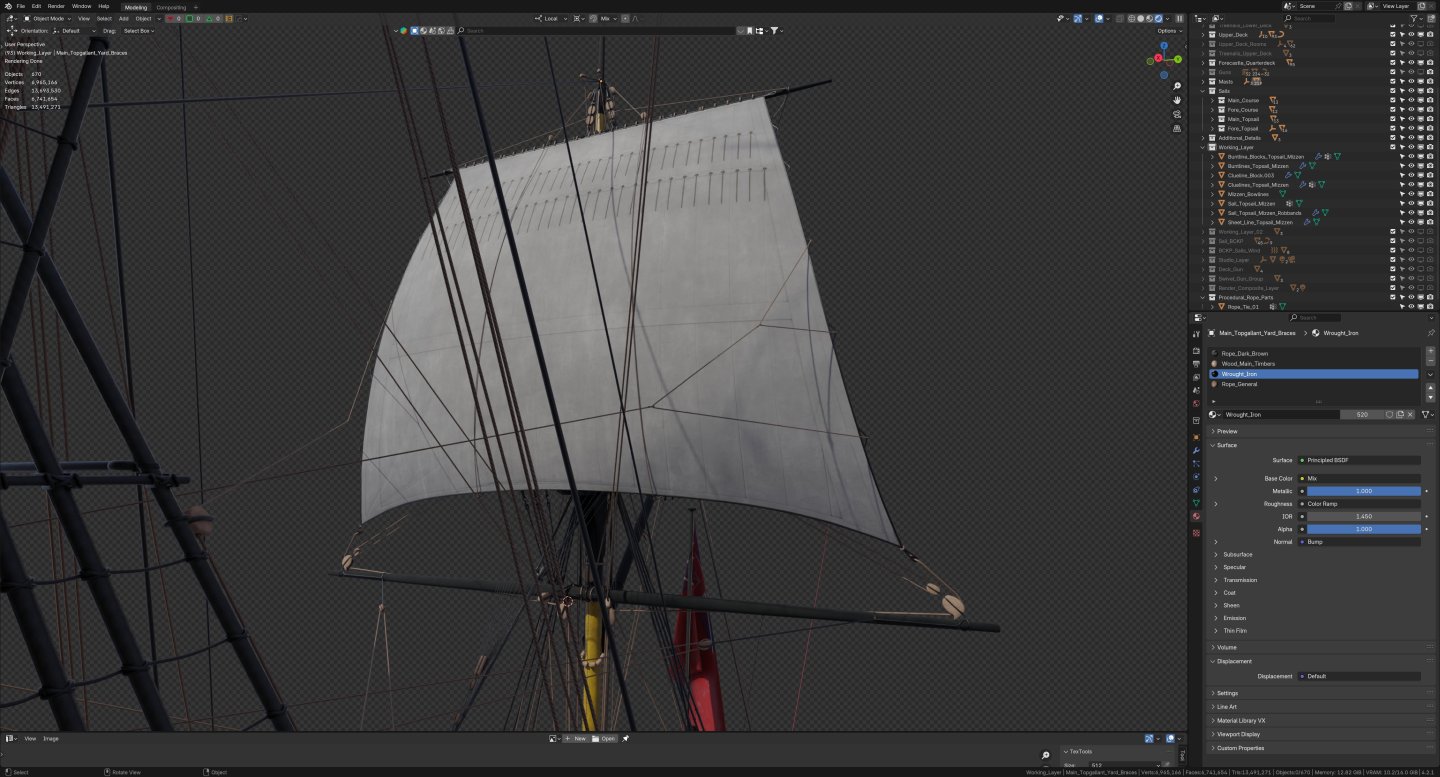Click the Color Ramp roughness link
The image size is (1440, 777).
(x=1359, y=504)
